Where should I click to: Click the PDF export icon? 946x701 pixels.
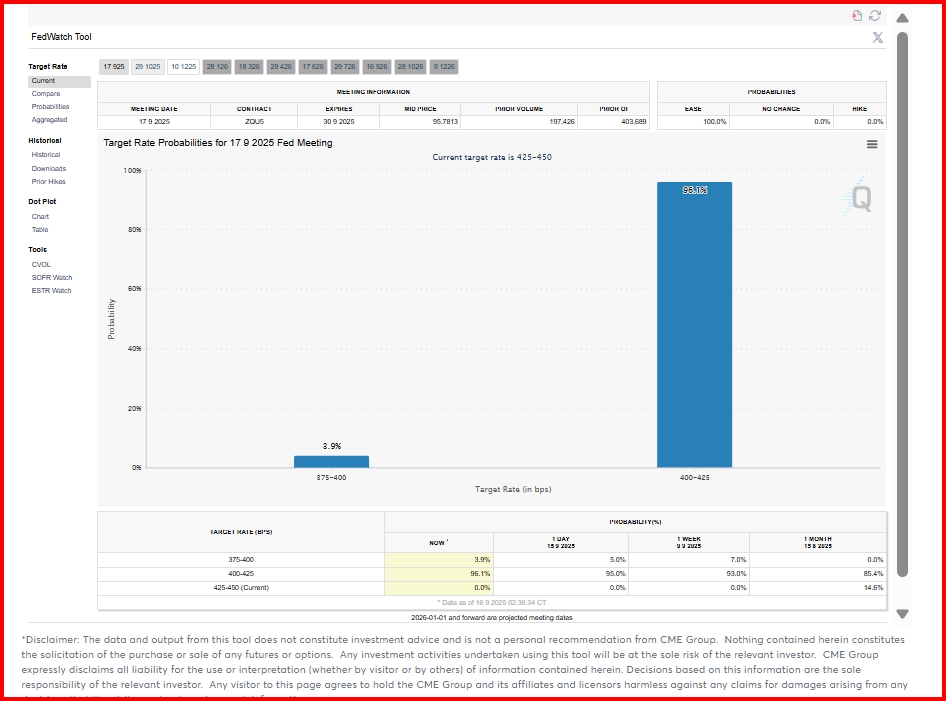coord(857,16)
